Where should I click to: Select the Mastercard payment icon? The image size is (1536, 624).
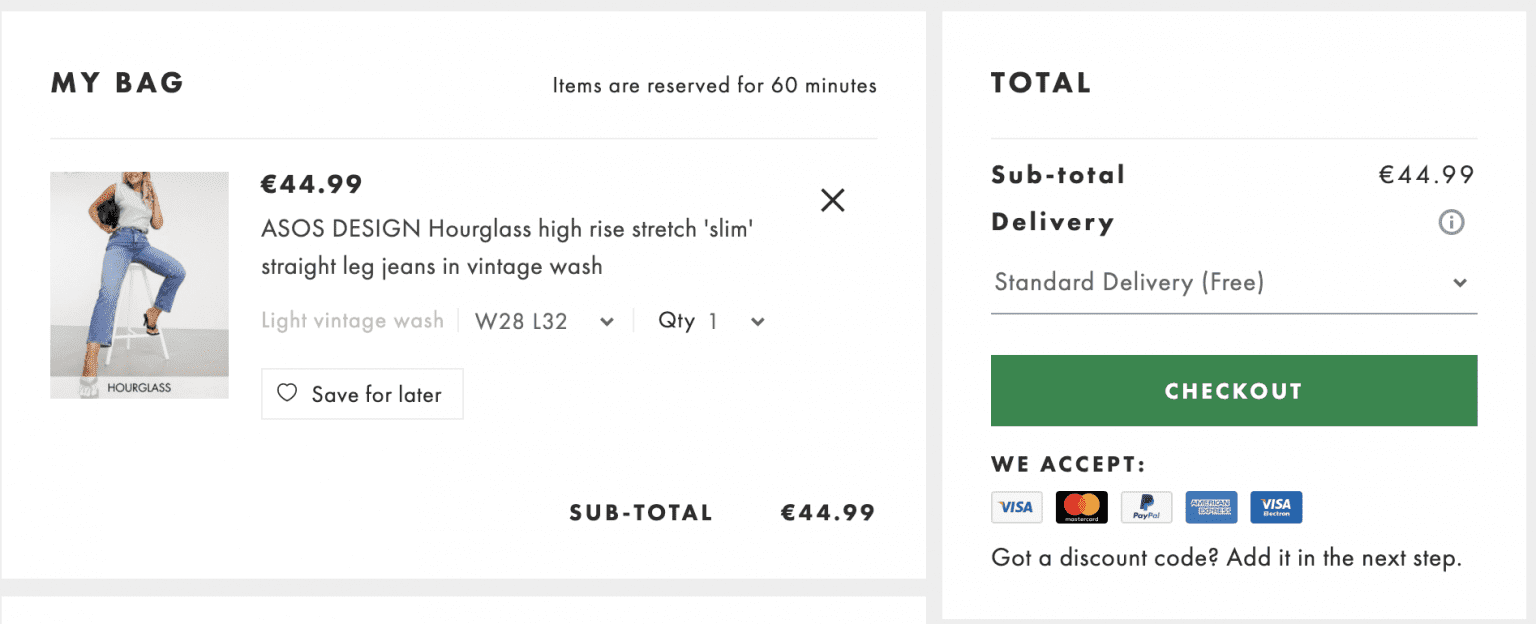[x=1081, y=507]
